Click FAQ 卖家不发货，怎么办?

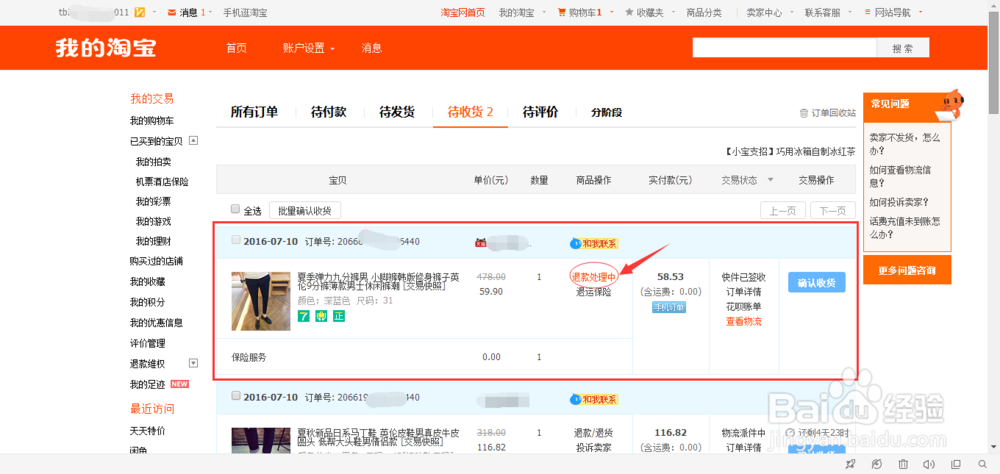[x=904, y=144]
